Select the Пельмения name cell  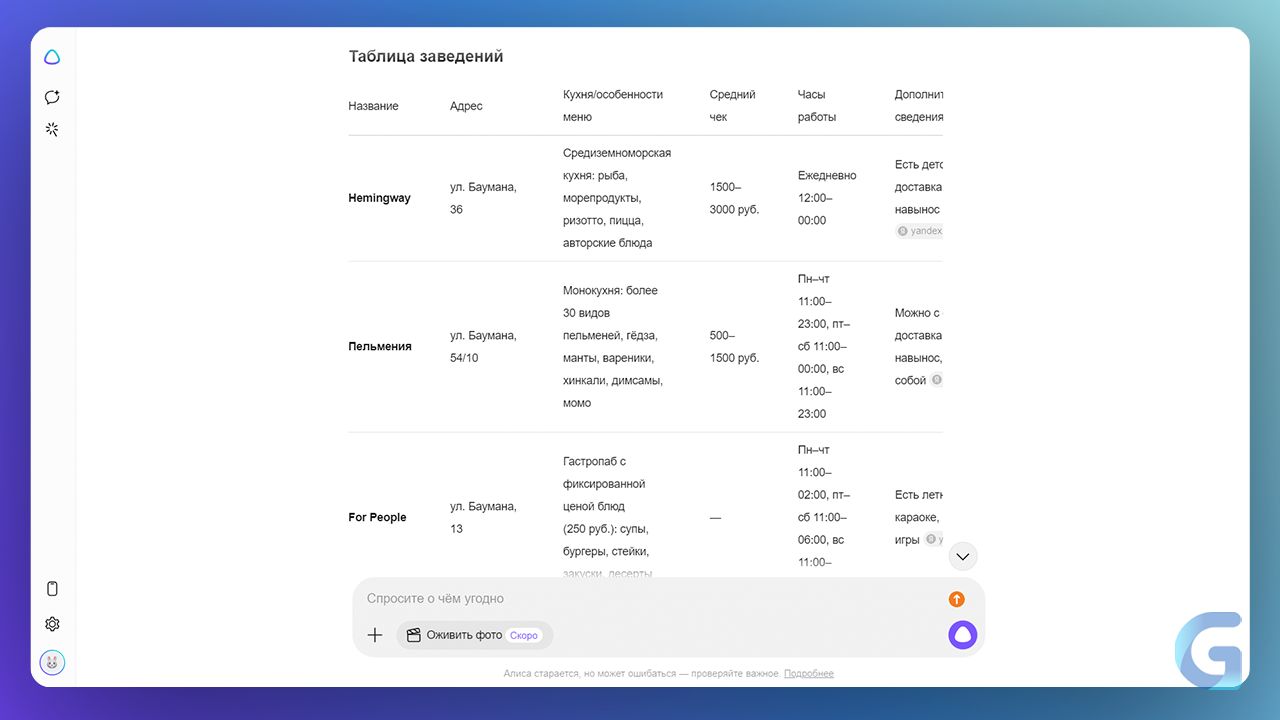tap(380, 346)
